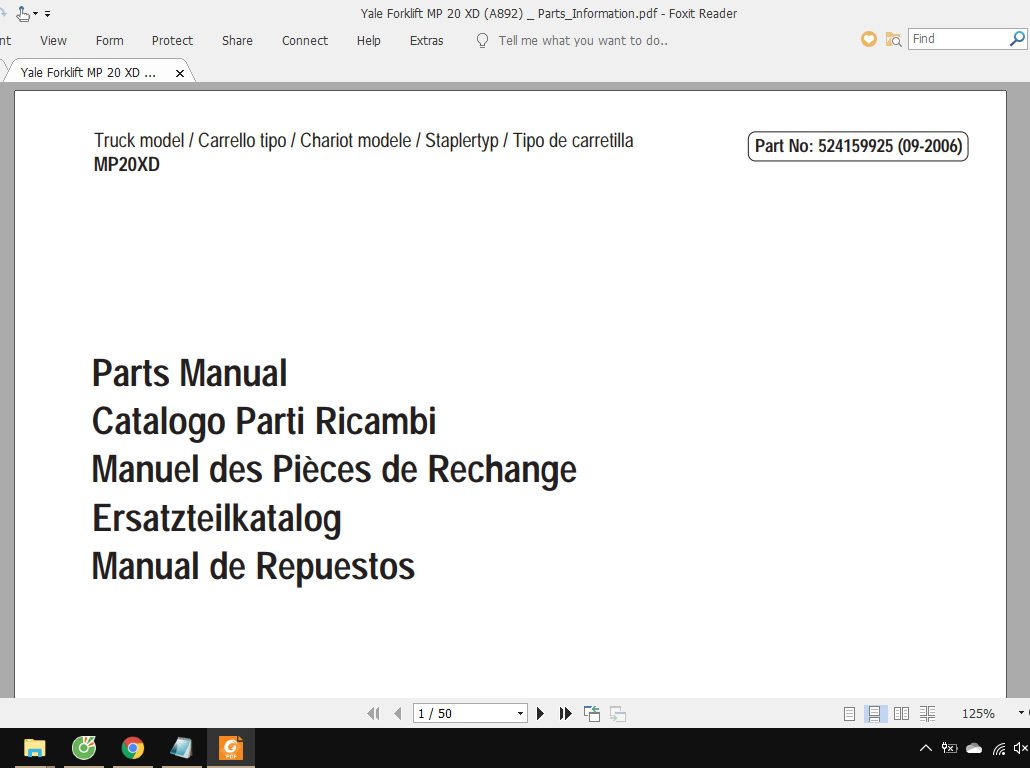Click the Ersatzteilkatalog heading
The image size is (1030, 768).
(217, 518)
